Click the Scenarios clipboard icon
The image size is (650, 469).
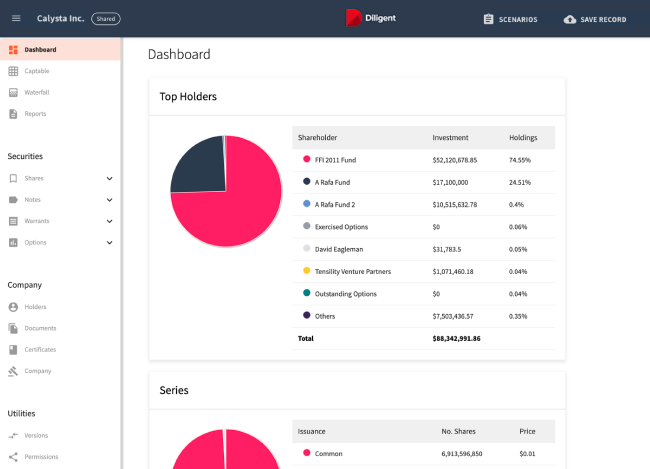pyautogui.click(x=489, y=19)
